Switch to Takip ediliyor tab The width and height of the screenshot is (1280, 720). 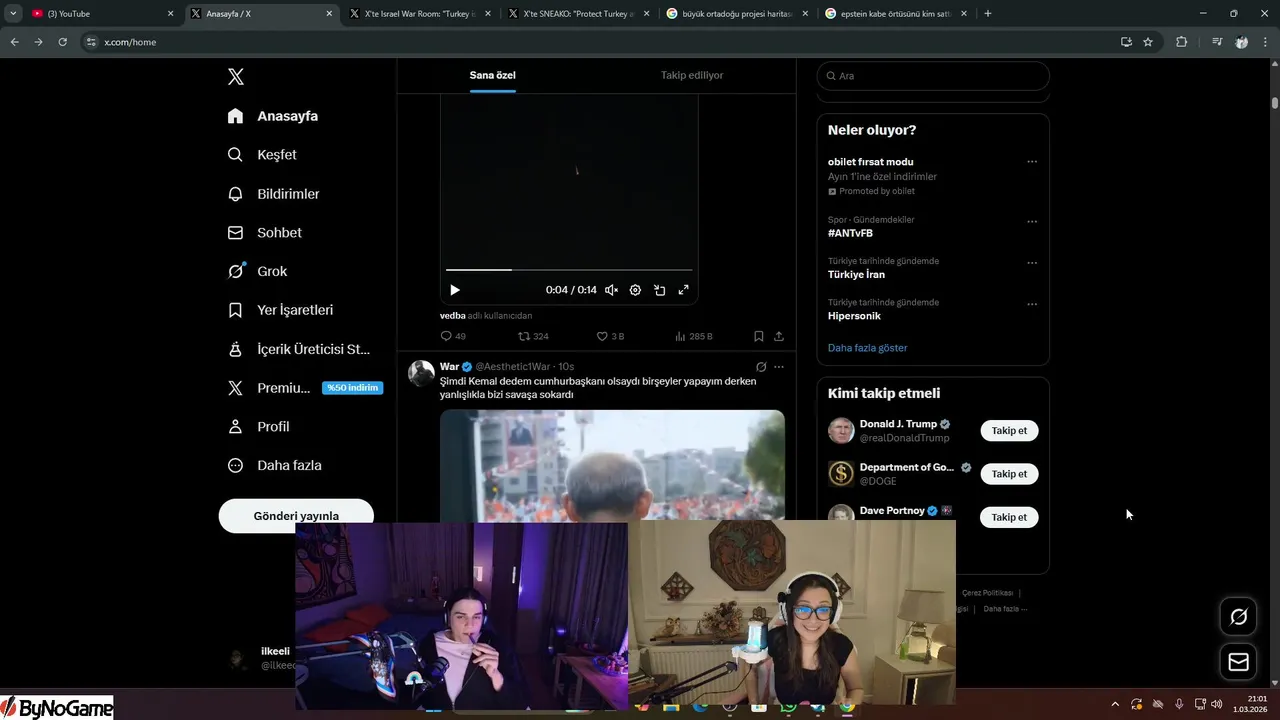[692, 75]
